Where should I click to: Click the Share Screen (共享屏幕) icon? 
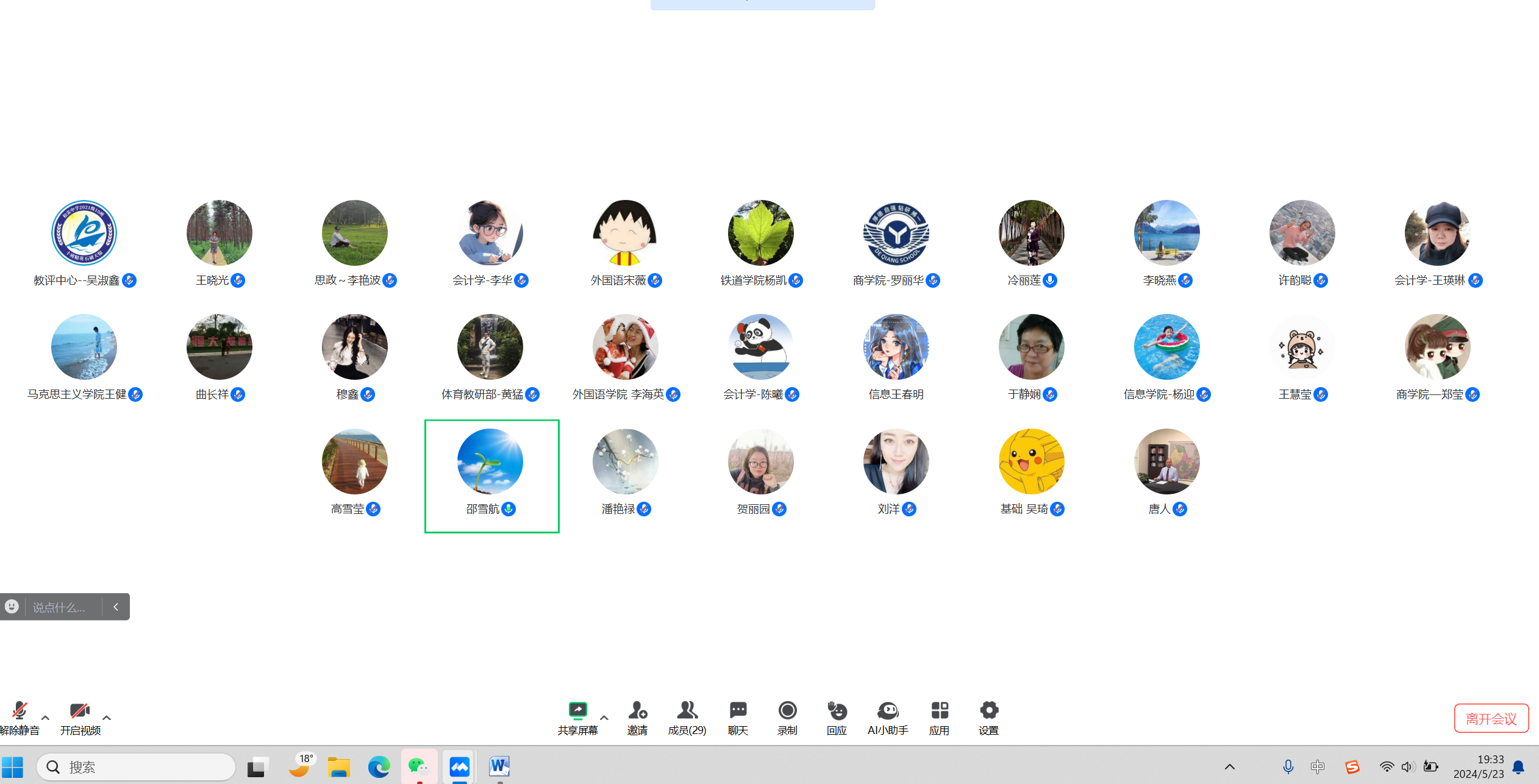577,711
